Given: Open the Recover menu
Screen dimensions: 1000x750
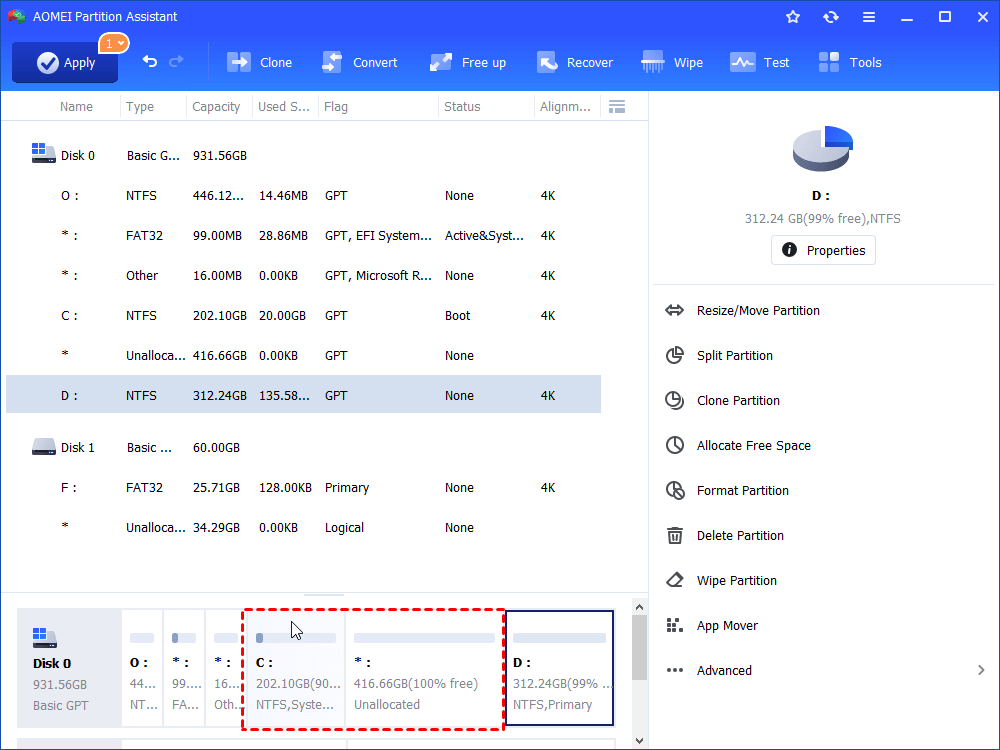Looking at the screenshot, I should [575, 62].
